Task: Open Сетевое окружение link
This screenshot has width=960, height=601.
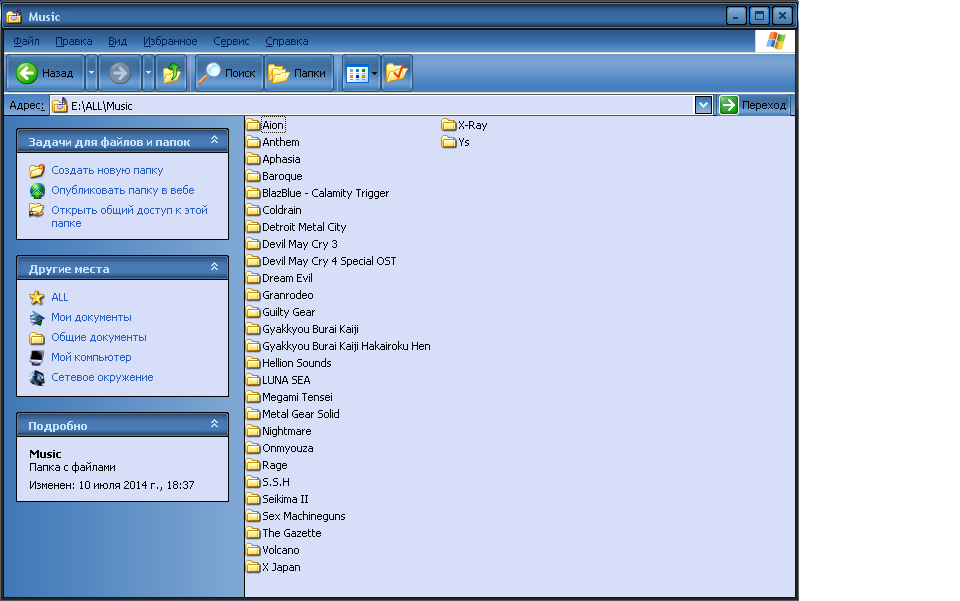Action: [x=102, y=378]
